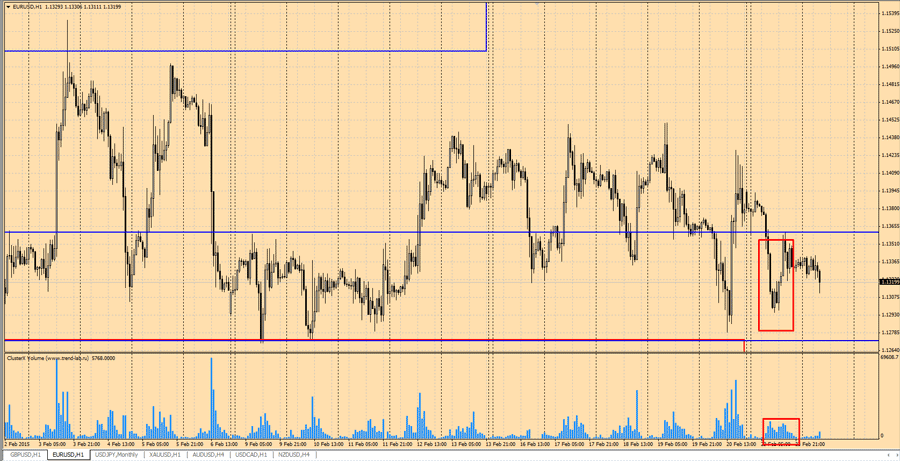Click the small arrow beside the EURUSD,H1 title
Screen dimensions: 900x461
point(8,7)
